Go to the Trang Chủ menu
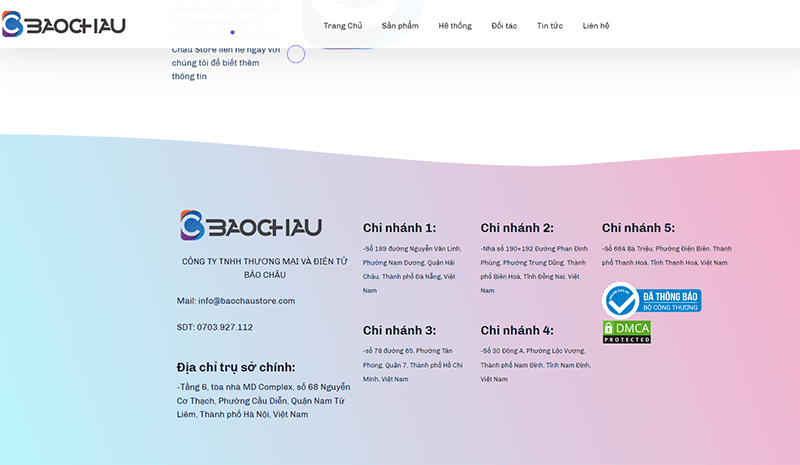This screenshot has width=800, height=465. (343, 26)
